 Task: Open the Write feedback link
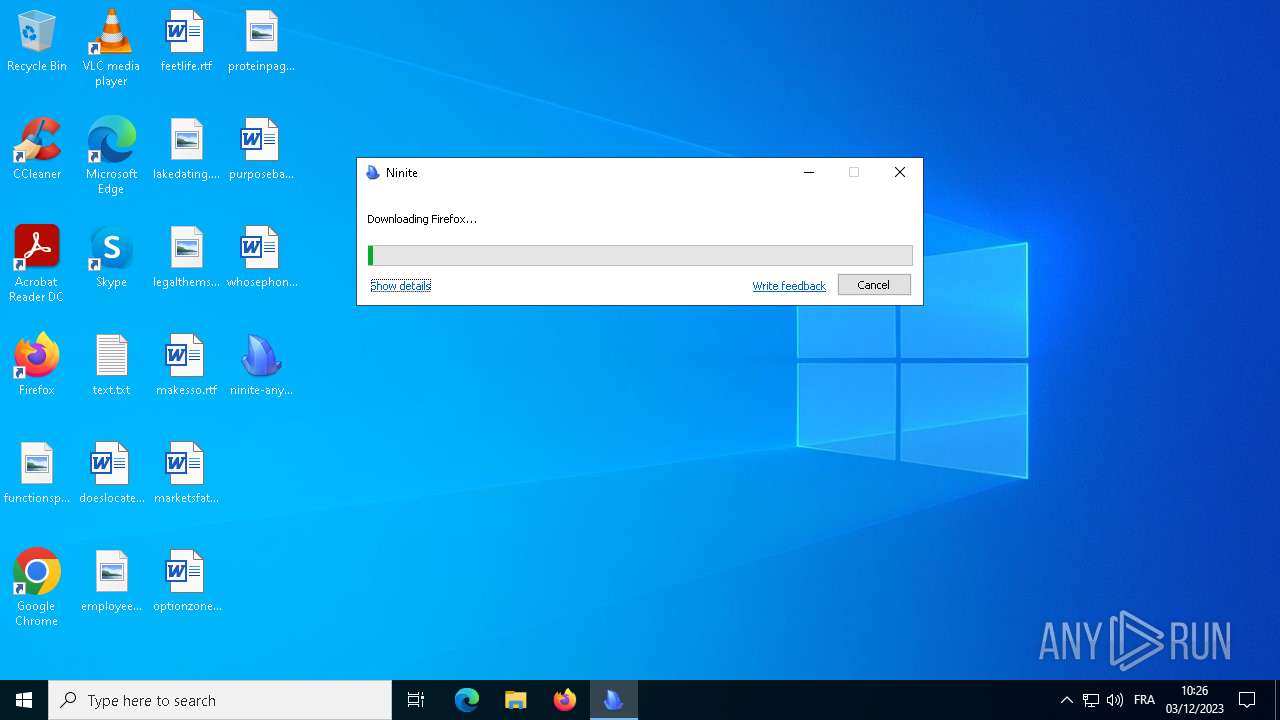(x=789, y=286)
